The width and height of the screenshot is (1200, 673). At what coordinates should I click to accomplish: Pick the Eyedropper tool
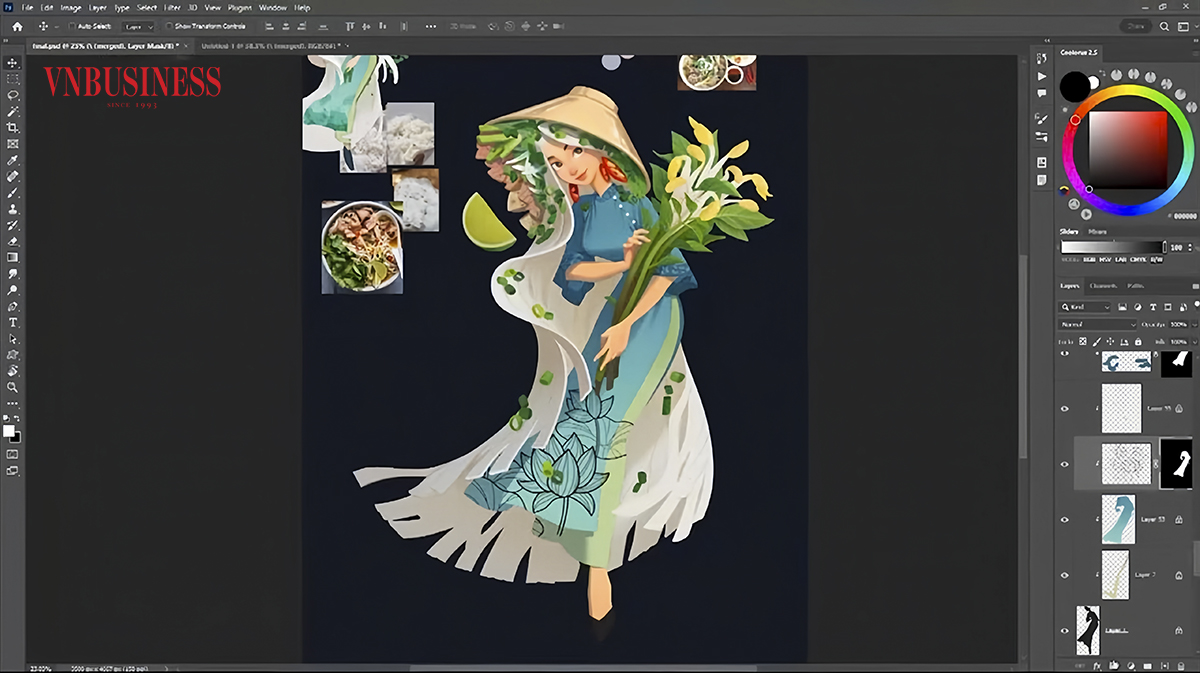tap(13, 160)
